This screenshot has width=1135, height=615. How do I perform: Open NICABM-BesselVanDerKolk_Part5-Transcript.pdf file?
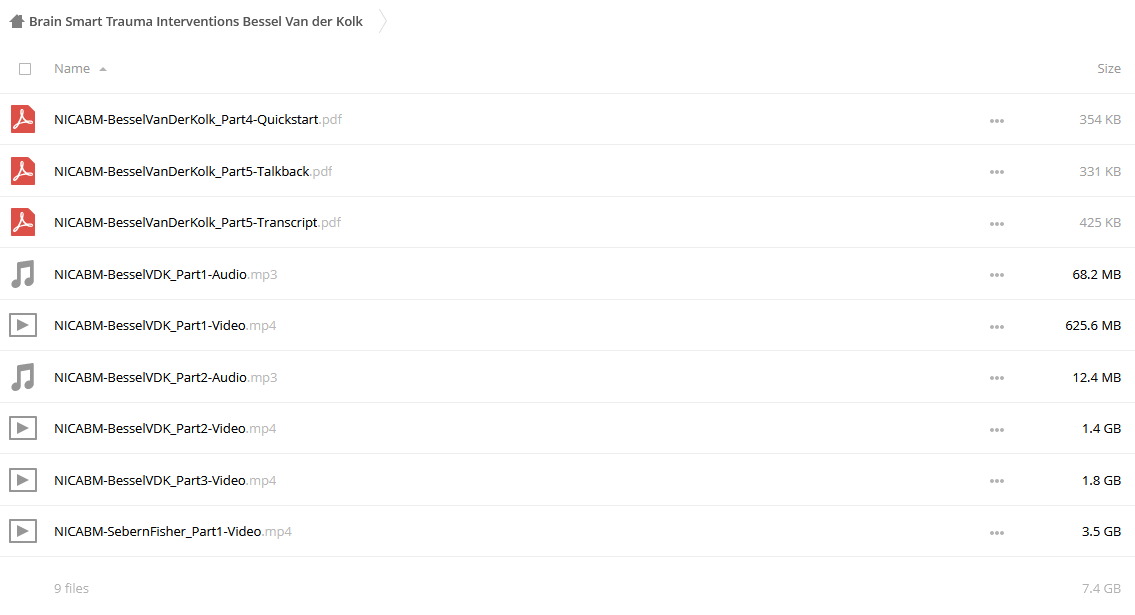pyautogui.click(x=197, y=222)
